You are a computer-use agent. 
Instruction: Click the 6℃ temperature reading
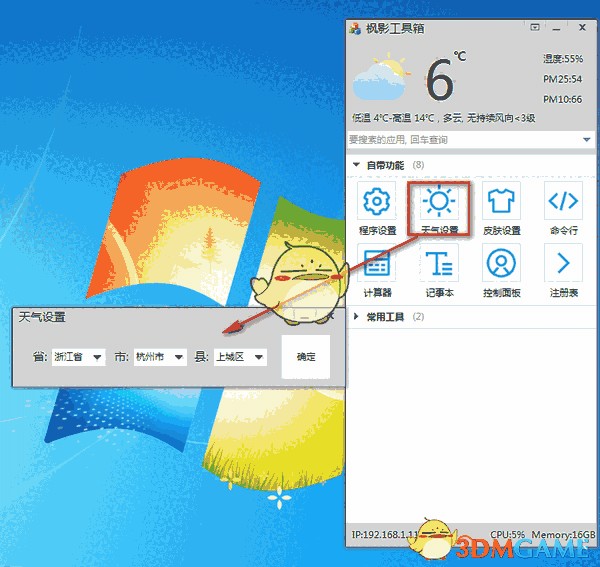point(446,77)
